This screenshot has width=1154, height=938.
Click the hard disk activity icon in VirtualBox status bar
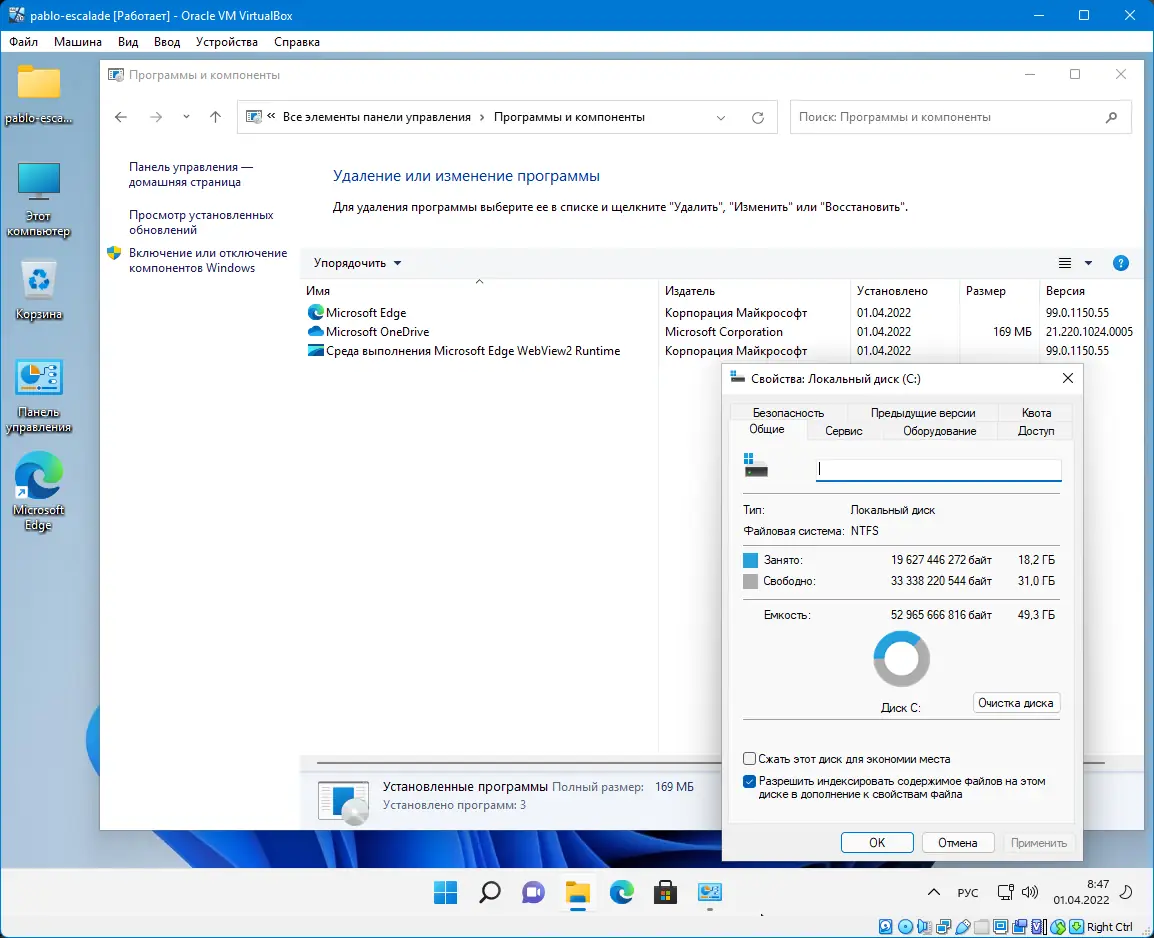[x=883, y=925]
